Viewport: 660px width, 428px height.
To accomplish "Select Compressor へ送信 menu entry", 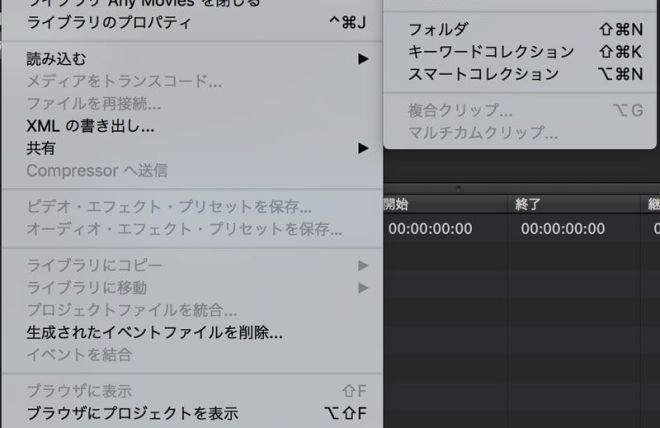I will point(97,170).
